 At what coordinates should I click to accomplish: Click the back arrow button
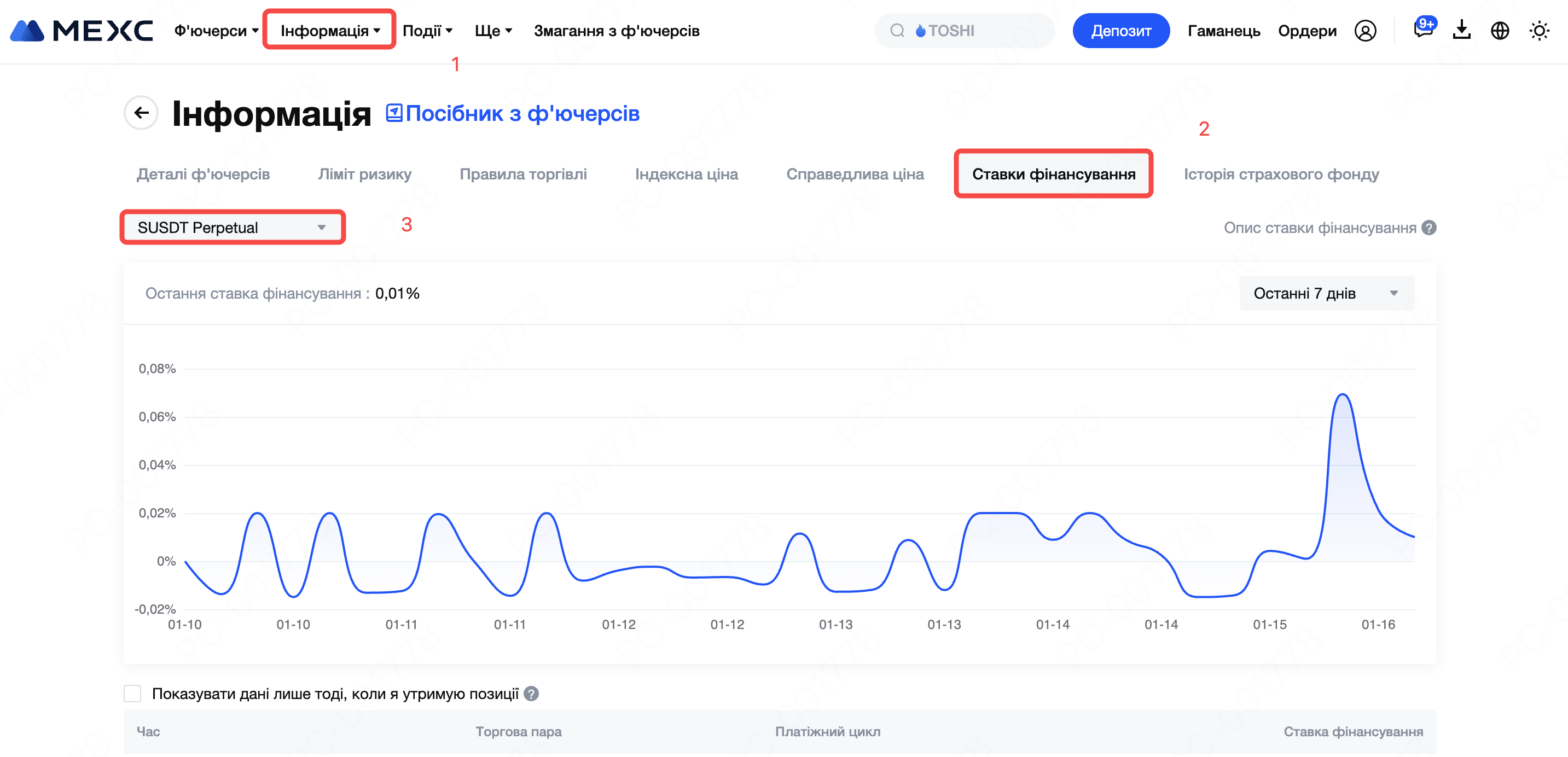(141, 113)
